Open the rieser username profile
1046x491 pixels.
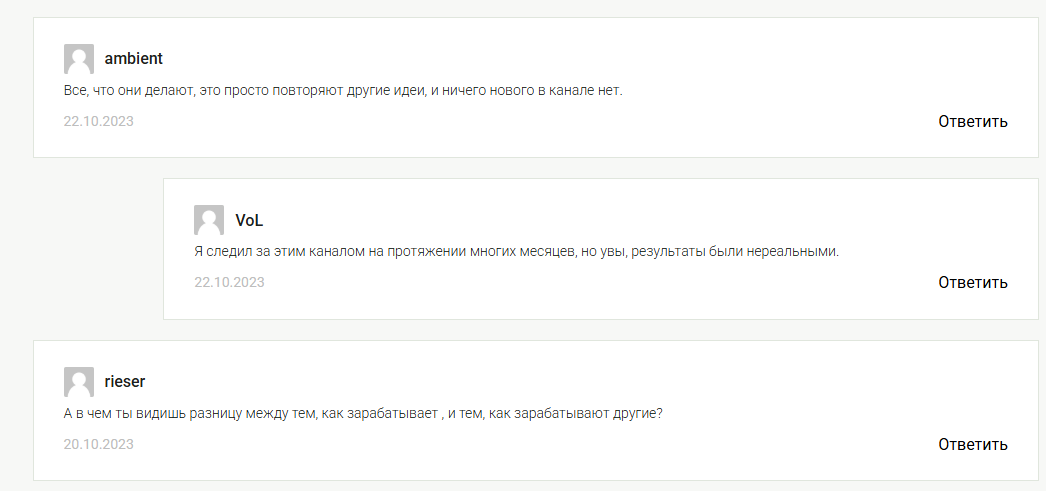pyautogui.click(x=125, y=382)
